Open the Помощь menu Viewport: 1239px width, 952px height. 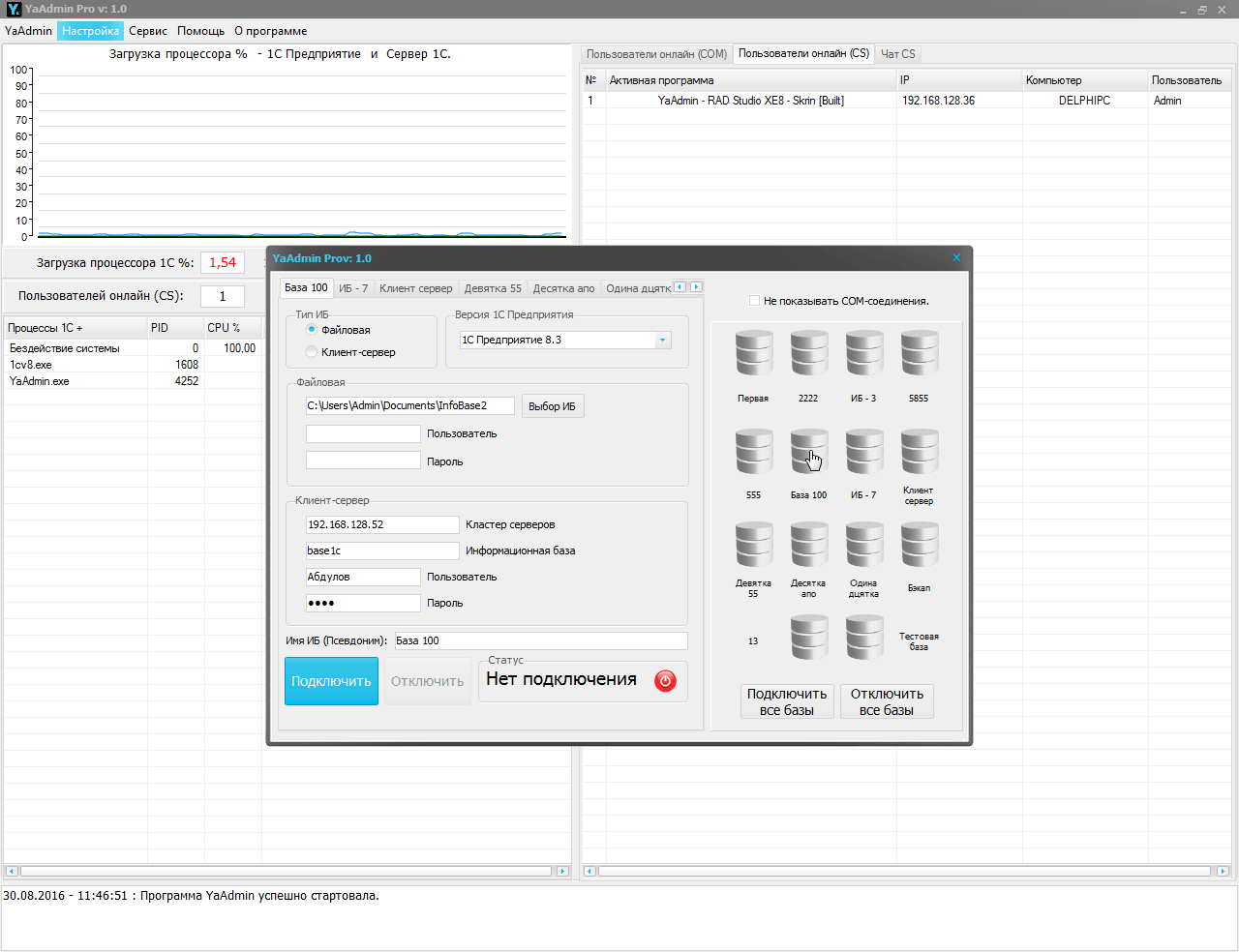(x=200, y=31)
